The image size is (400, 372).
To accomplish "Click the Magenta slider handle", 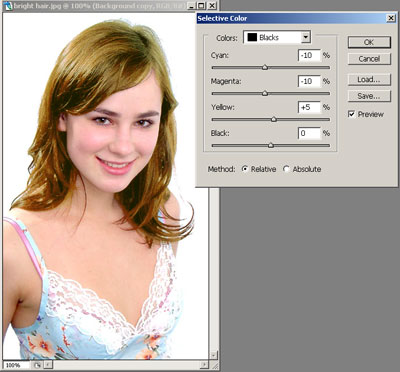I will click(x=265, y=93).
